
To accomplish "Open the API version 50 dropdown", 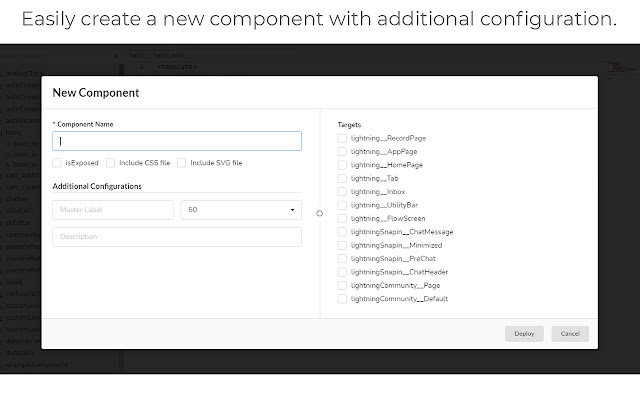I will pos(241,210).
